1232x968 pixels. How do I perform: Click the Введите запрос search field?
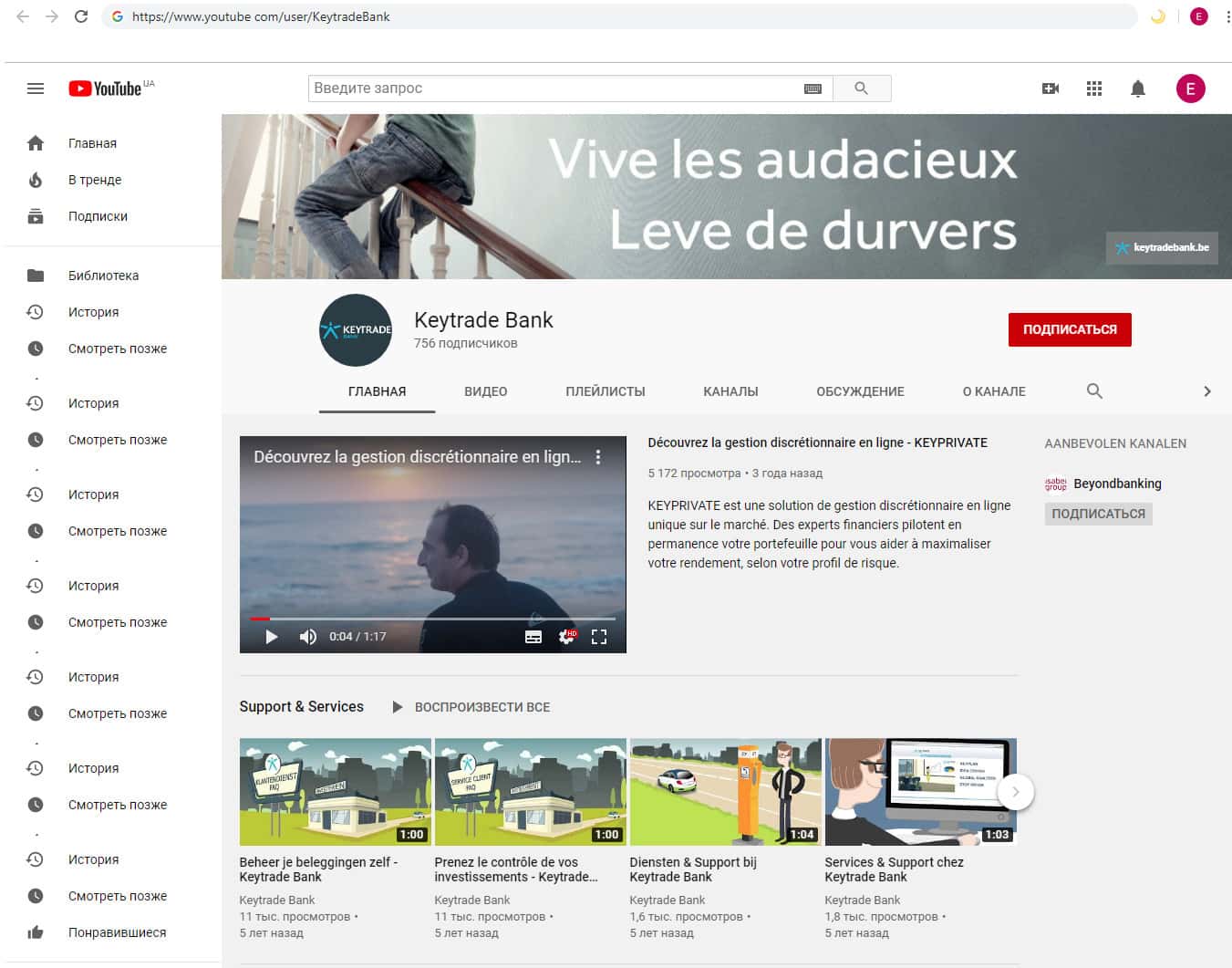pyautogui.click(x=552, y=88)
